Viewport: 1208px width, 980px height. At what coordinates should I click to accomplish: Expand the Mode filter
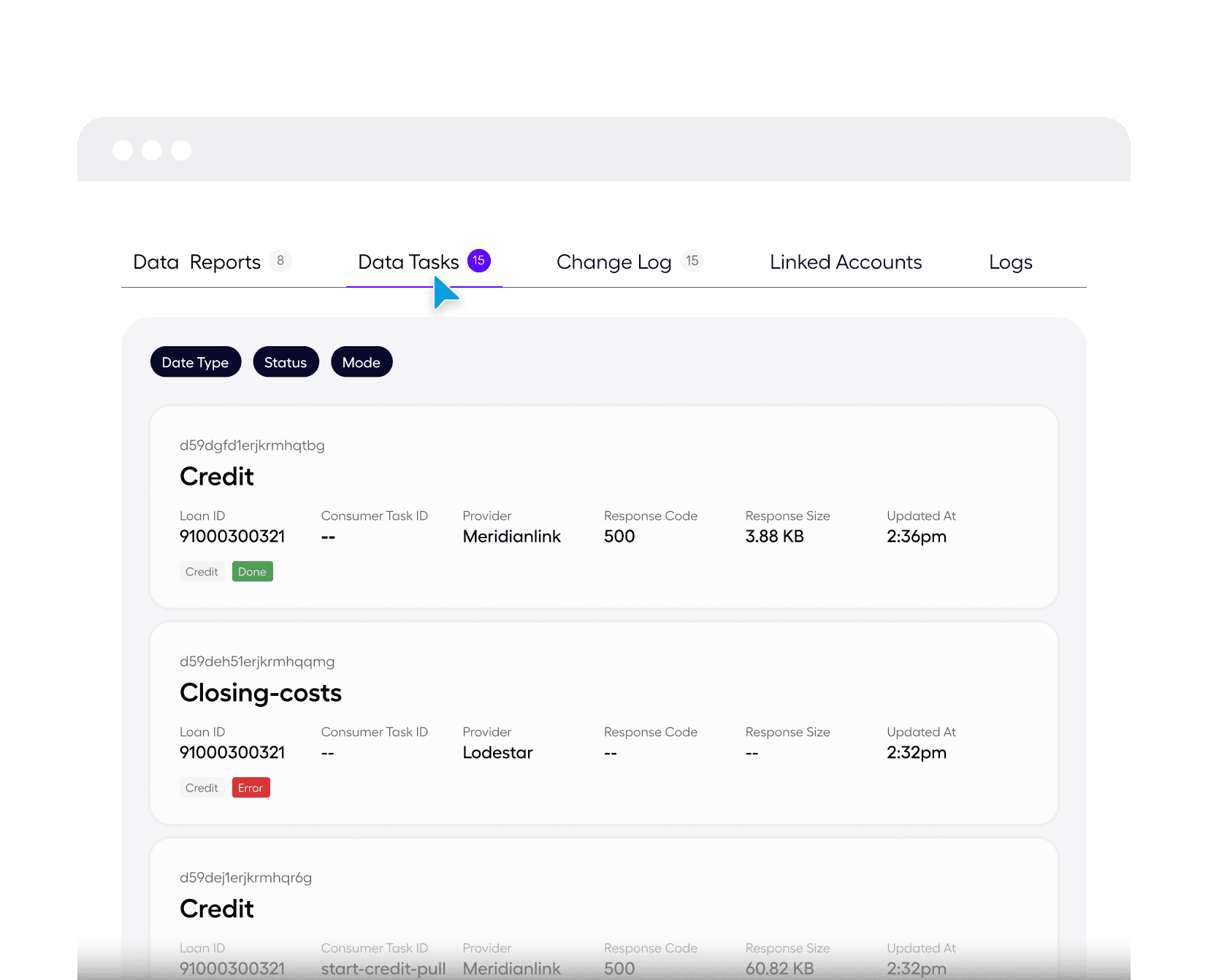(x=362, y=362)
